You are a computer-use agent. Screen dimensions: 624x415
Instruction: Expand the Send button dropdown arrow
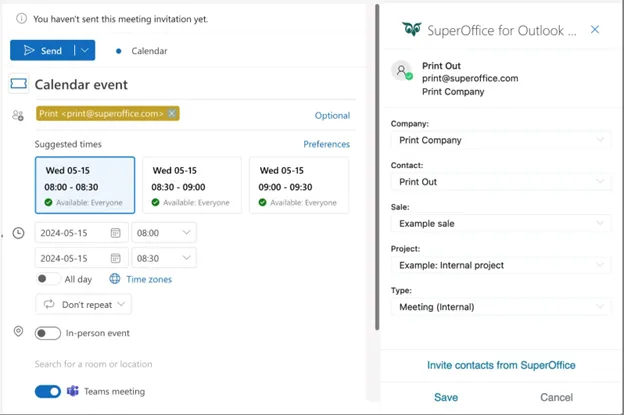[x=85, y=50]
